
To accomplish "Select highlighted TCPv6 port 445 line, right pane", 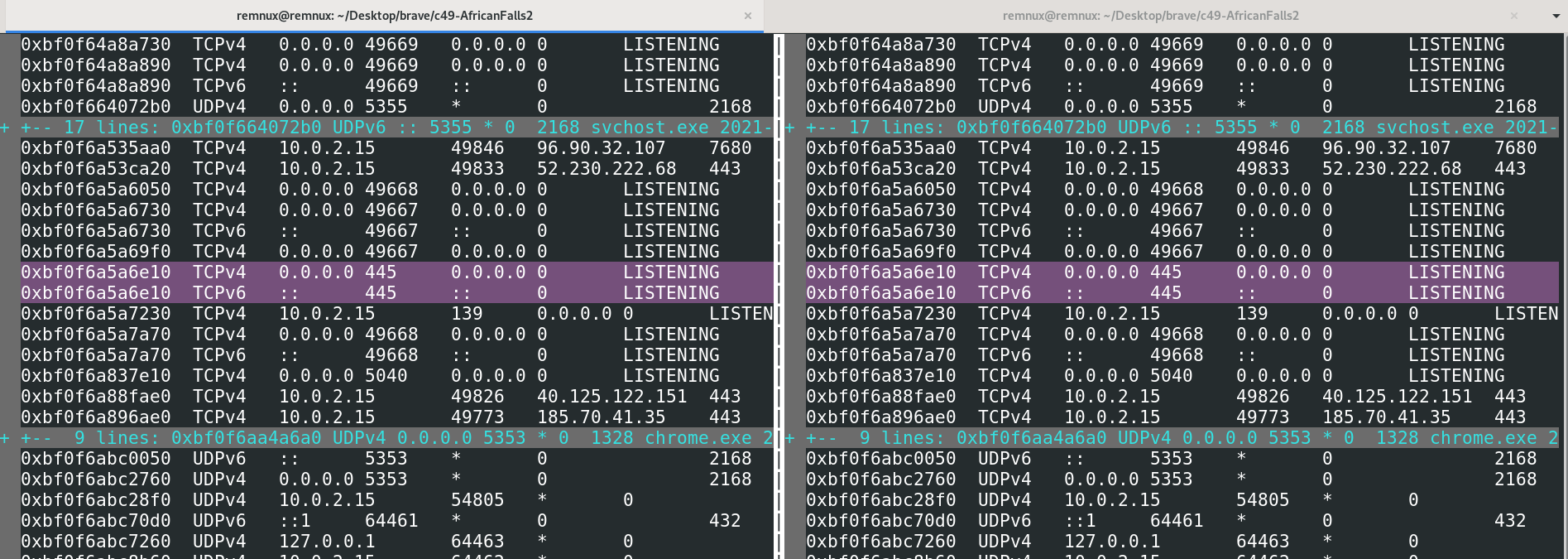I will coord(1182,293).
